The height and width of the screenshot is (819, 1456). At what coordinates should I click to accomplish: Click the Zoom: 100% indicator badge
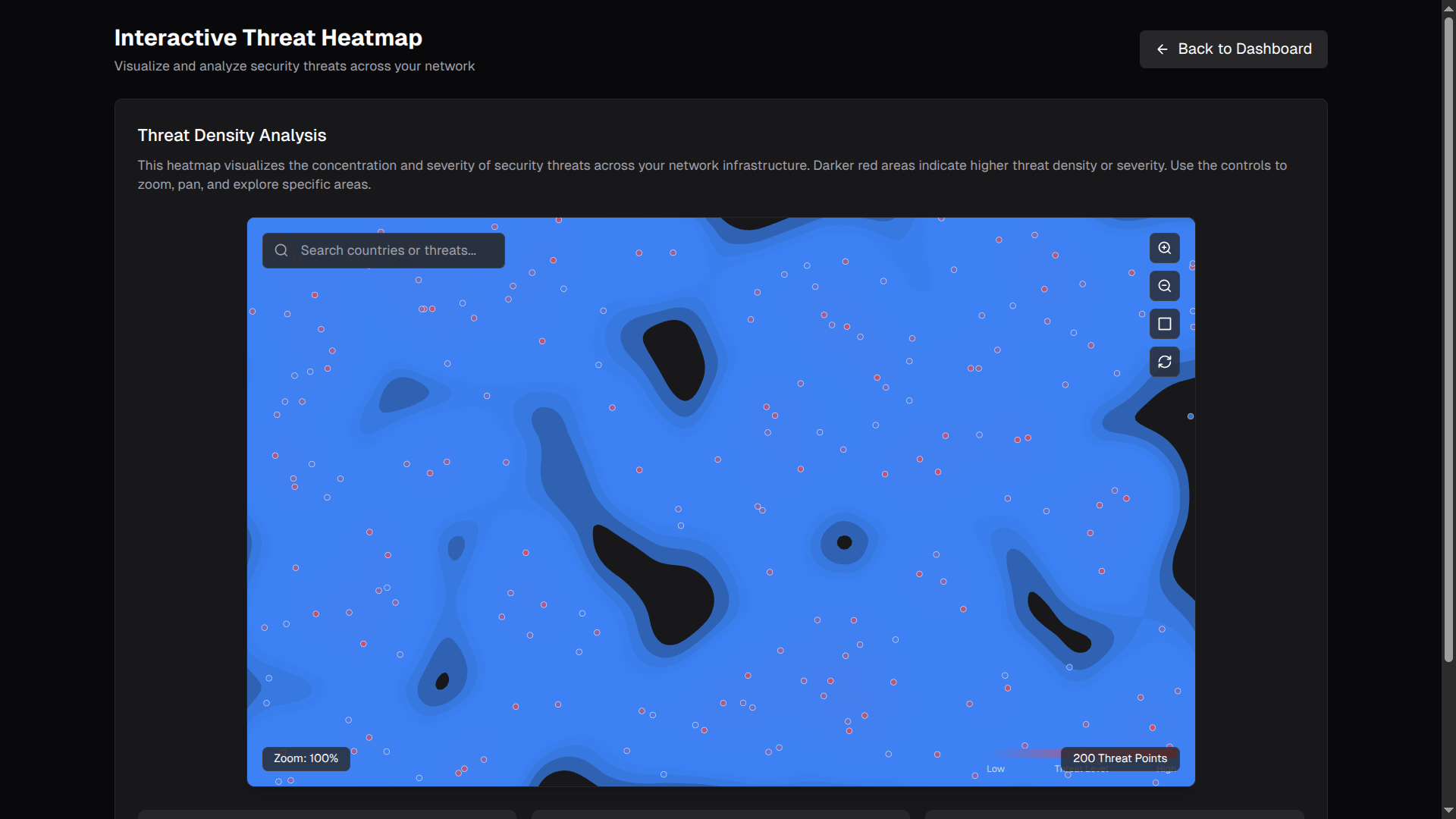tap(306, 758)
